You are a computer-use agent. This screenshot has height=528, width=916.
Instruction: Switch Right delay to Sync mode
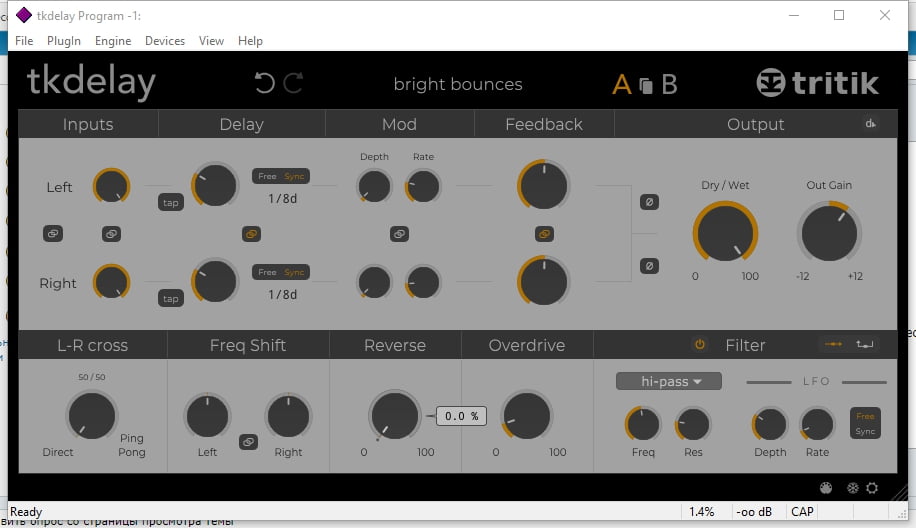click(294, 272)
